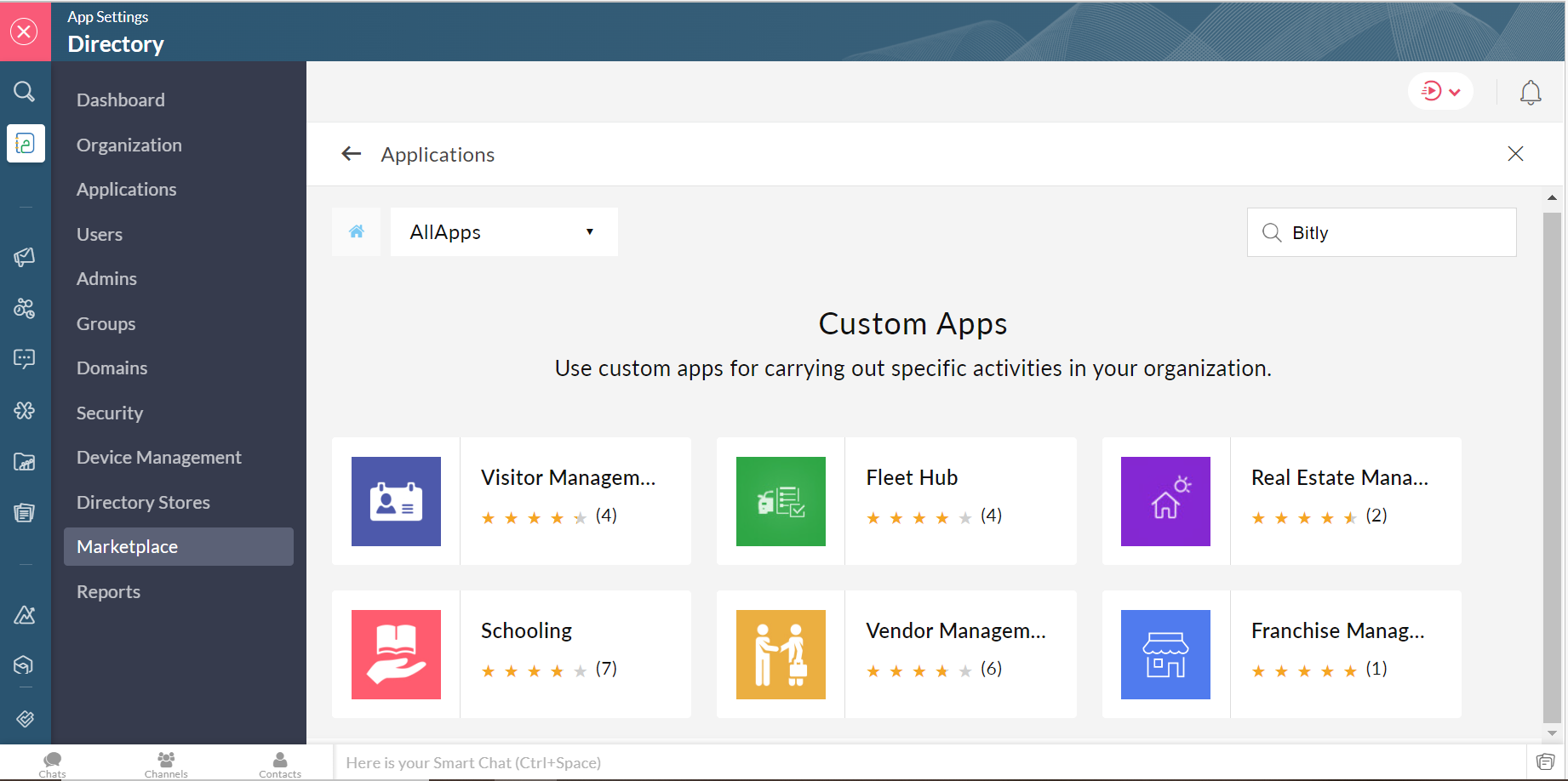
Task: Open the megaphone announcements icon in left rail
Action: coord(25,257)
